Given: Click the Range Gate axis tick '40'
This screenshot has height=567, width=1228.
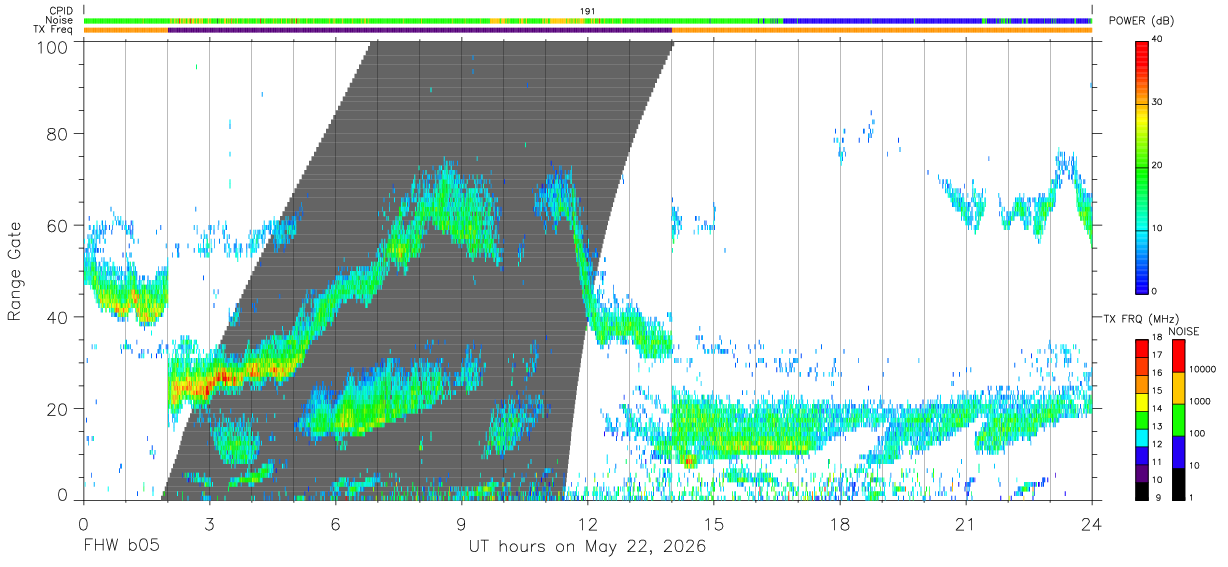Looking at the screenshot, I should tap(58, 317).
